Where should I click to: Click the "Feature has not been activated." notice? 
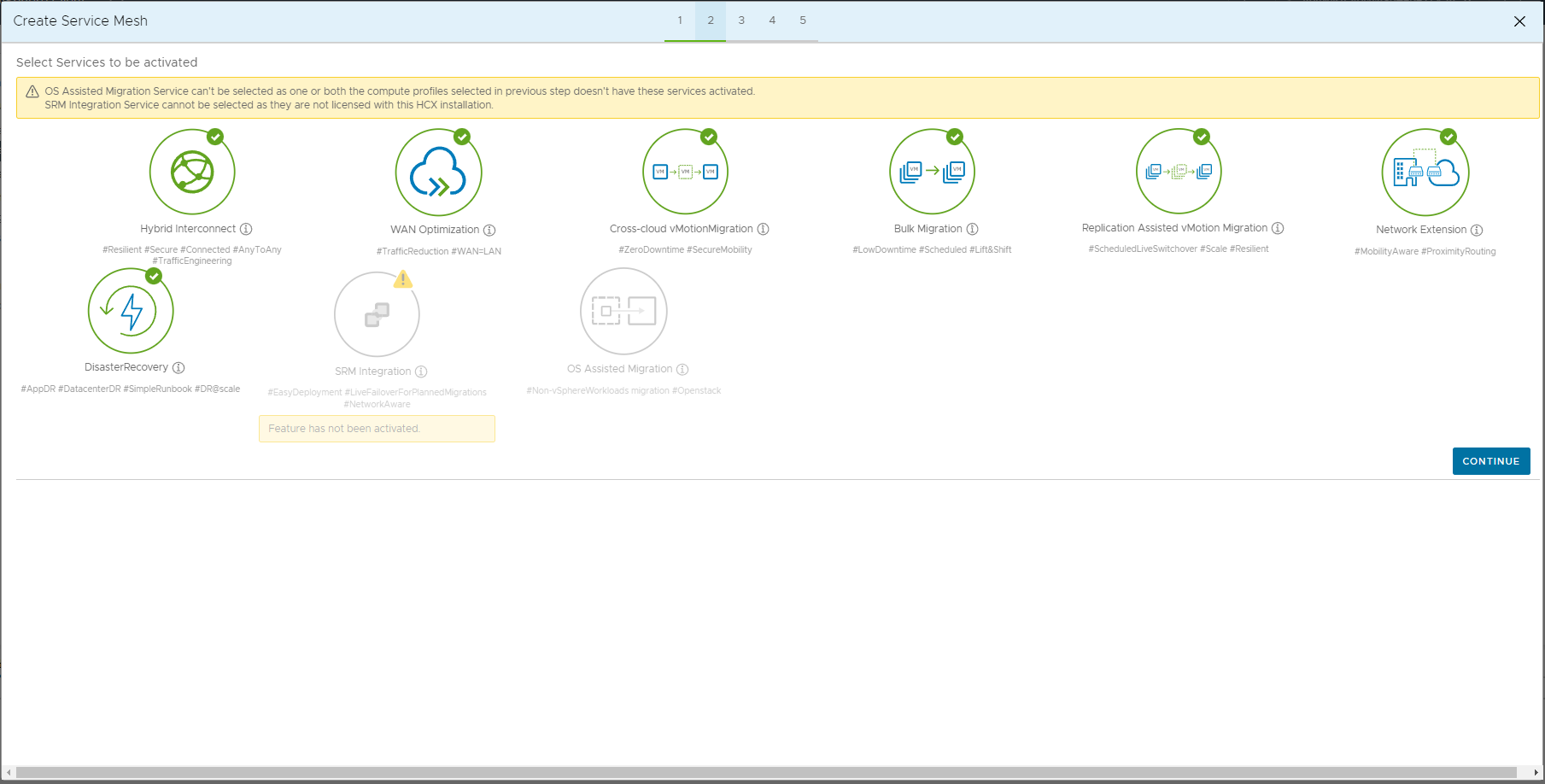pyautogui.click(x=377, y=429)
